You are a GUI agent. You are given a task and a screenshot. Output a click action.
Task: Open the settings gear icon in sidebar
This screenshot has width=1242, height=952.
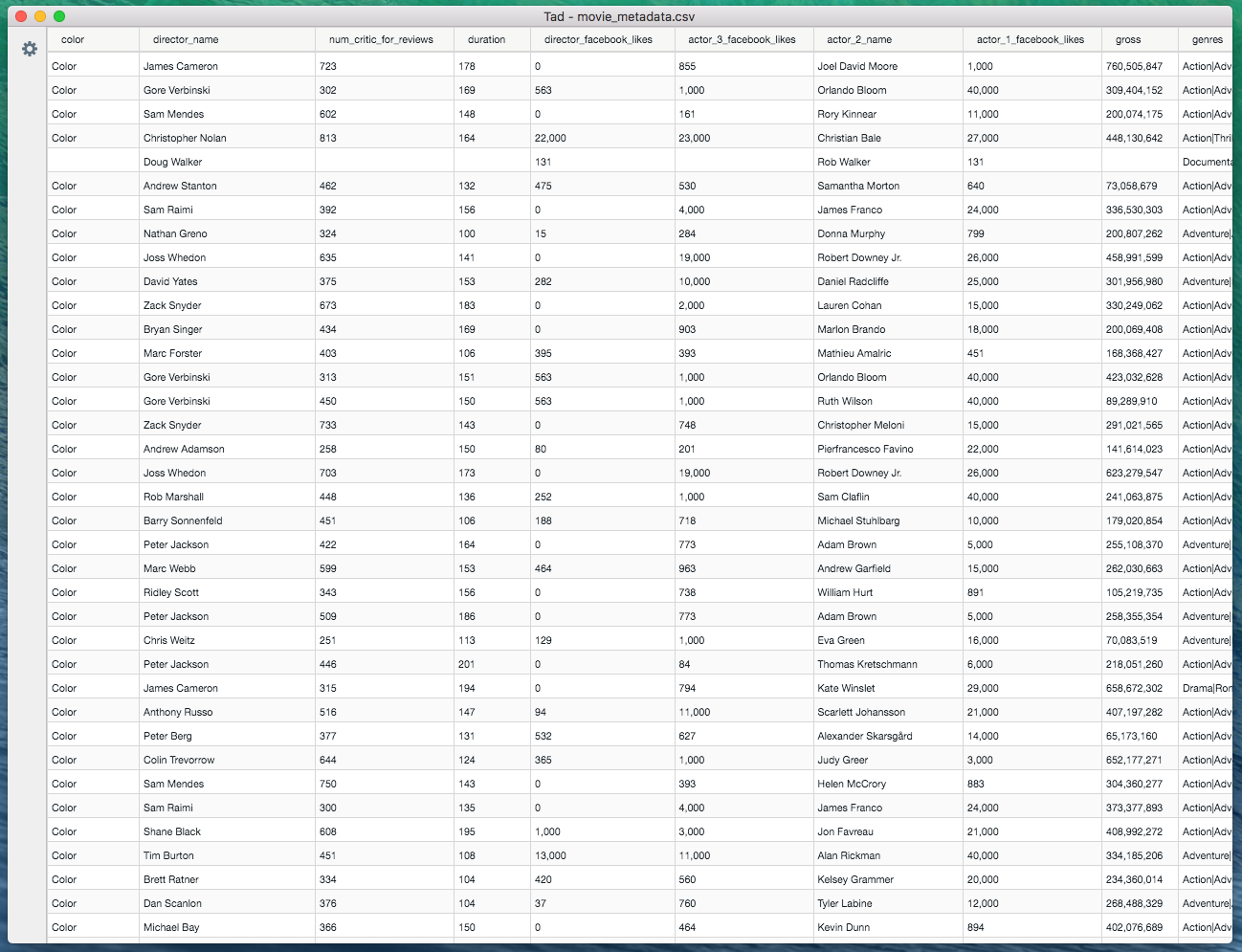coord(30,49)
